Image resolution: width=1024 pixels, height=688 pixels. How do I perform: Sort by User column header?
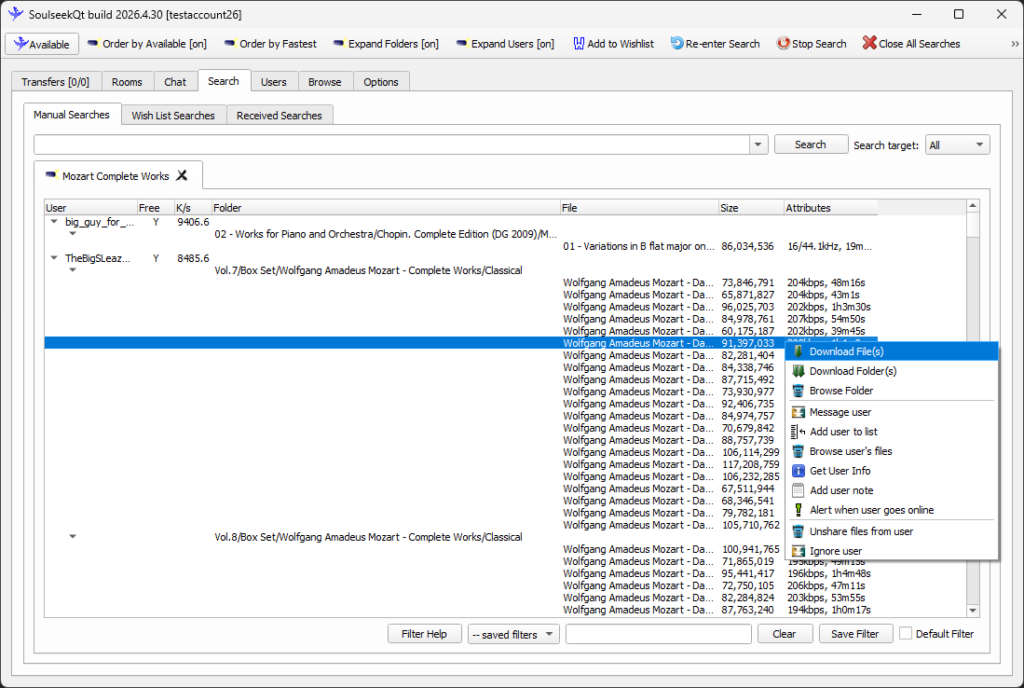click(91, 208)
